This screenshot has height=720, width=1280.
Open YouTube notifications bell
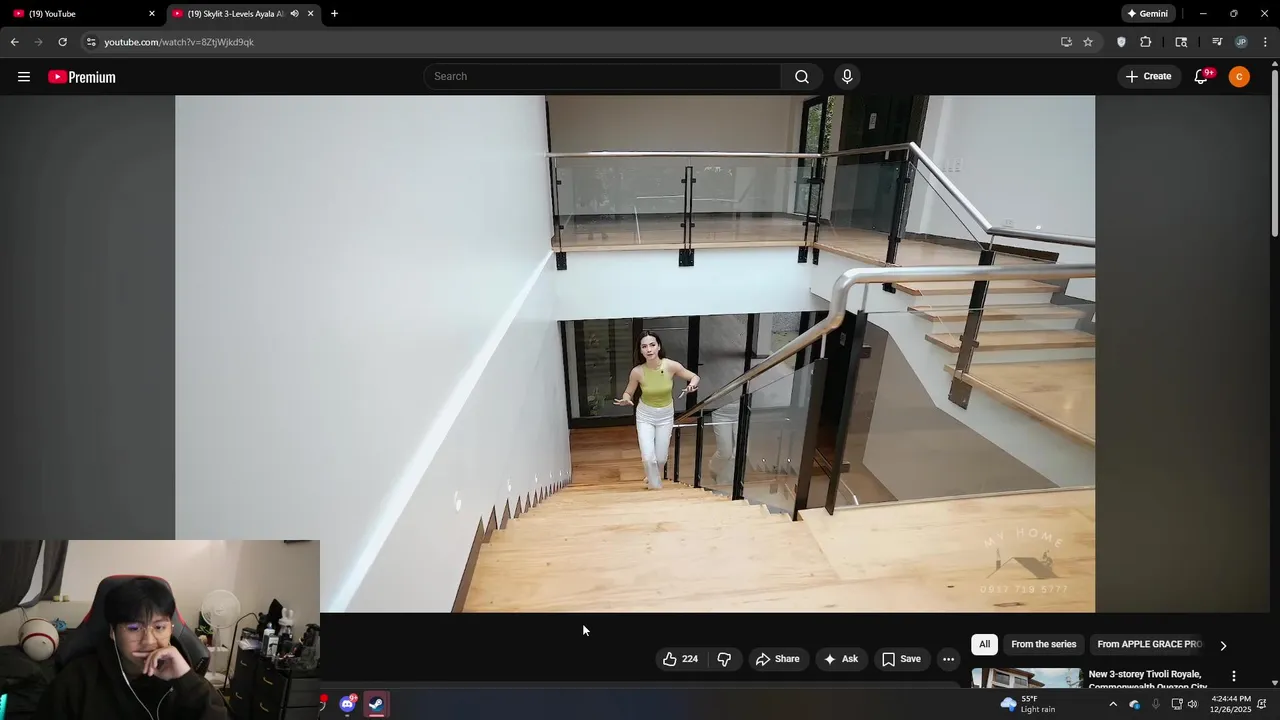point(1202,77)
